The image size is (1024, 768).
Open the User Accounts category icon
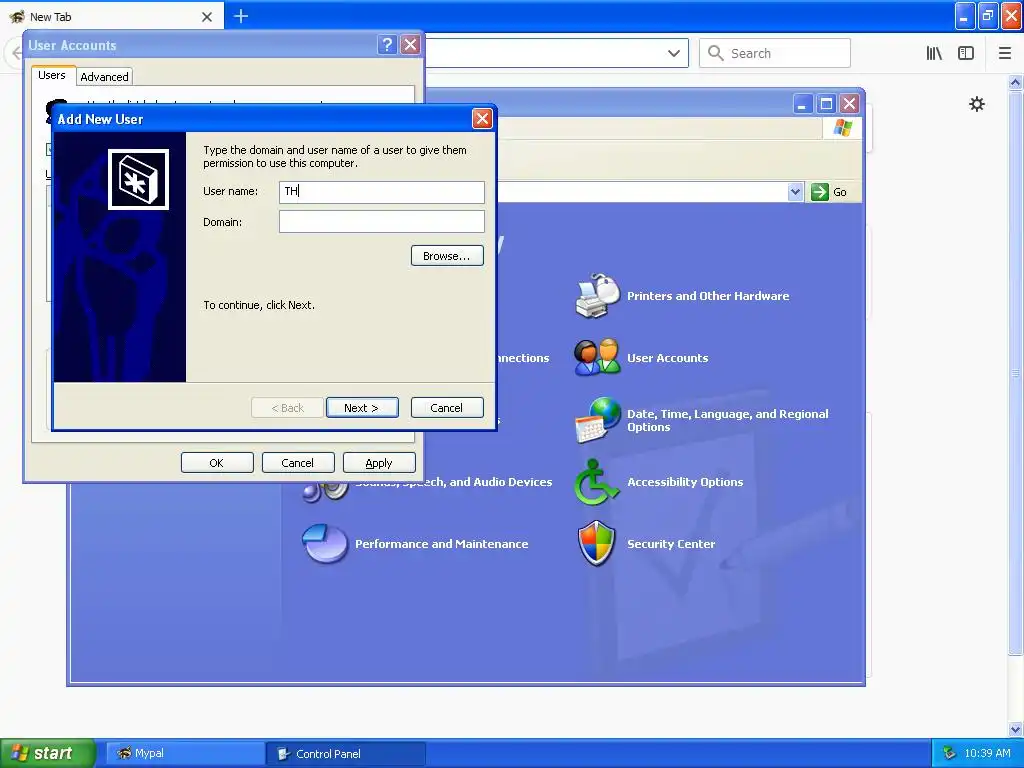point(597,357)
